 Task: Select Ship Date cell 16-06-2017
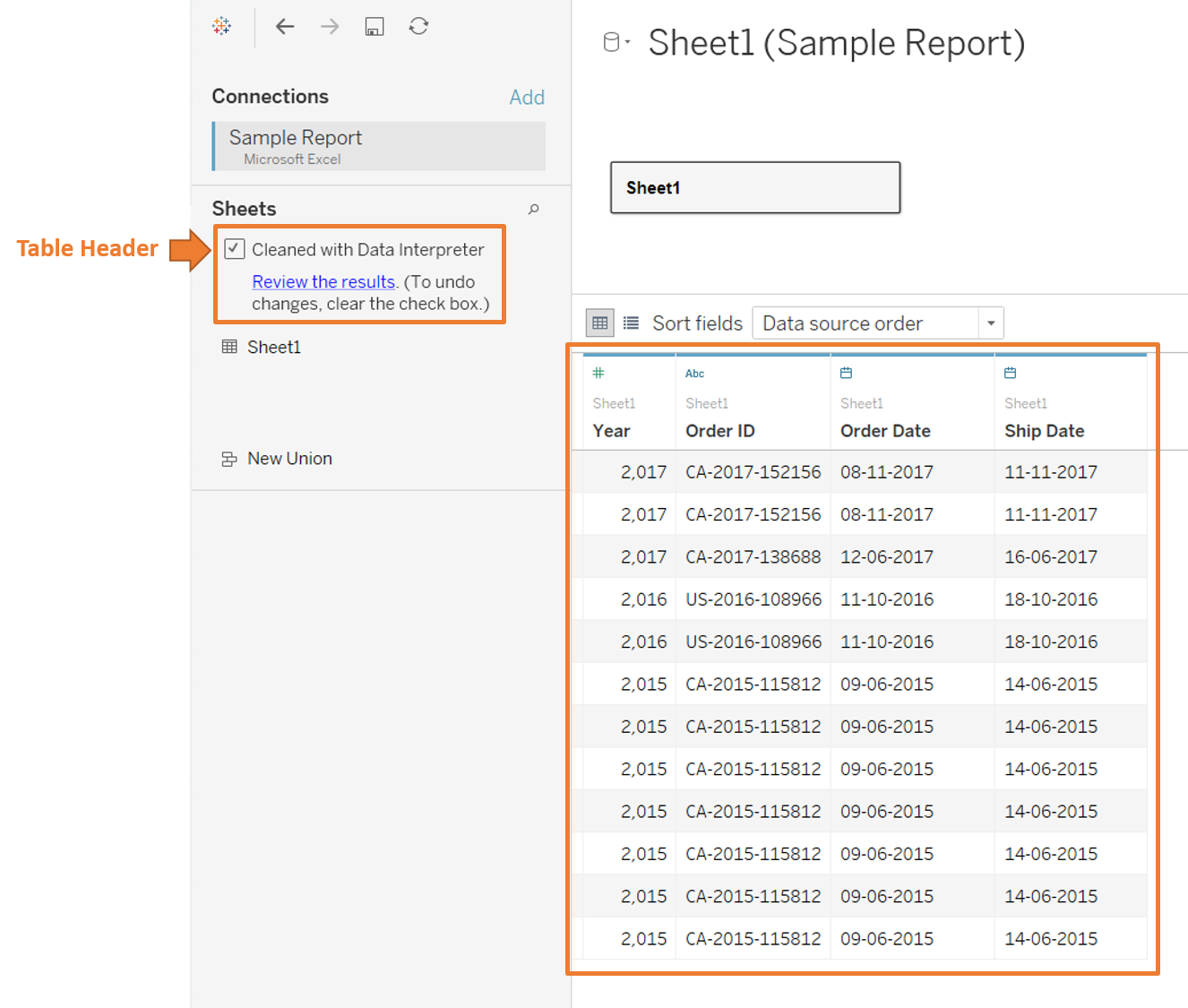tap(1051, 557)
